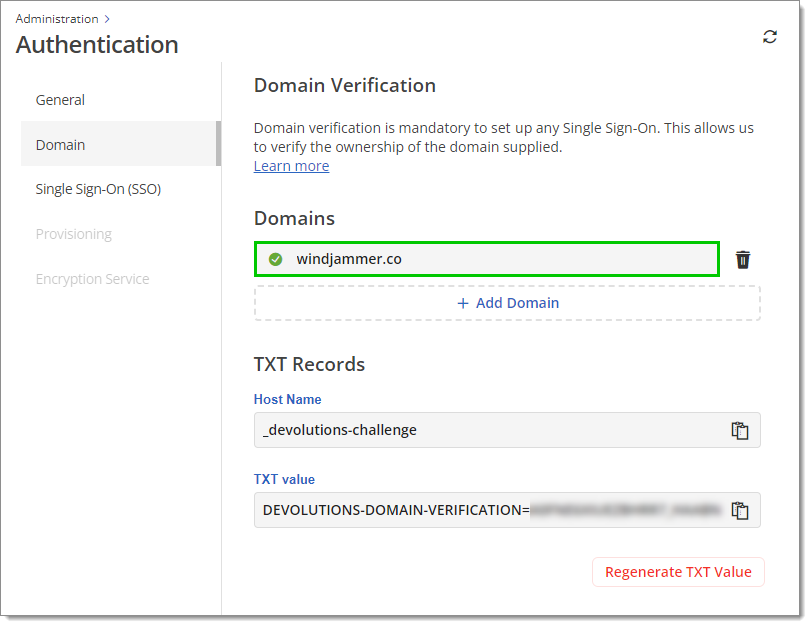810x626 pixels.
Task: Copy the TXT value to clipboard
Action: pyautogui.click(x=739, y=510)
